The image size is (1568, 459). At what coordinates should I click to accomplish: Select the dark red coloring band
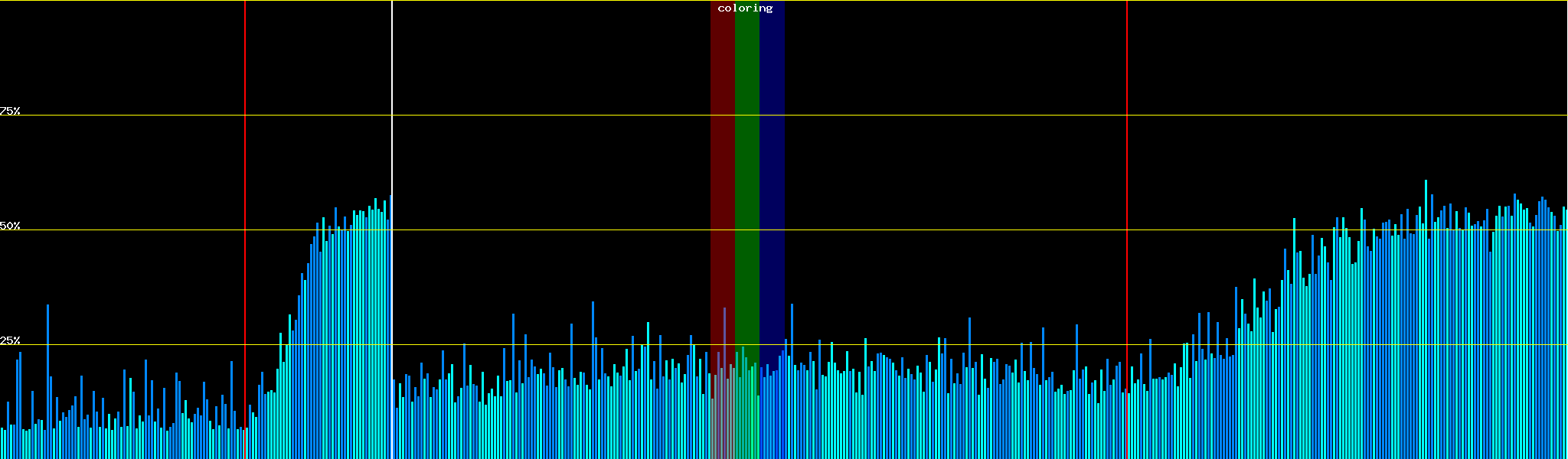722,153
